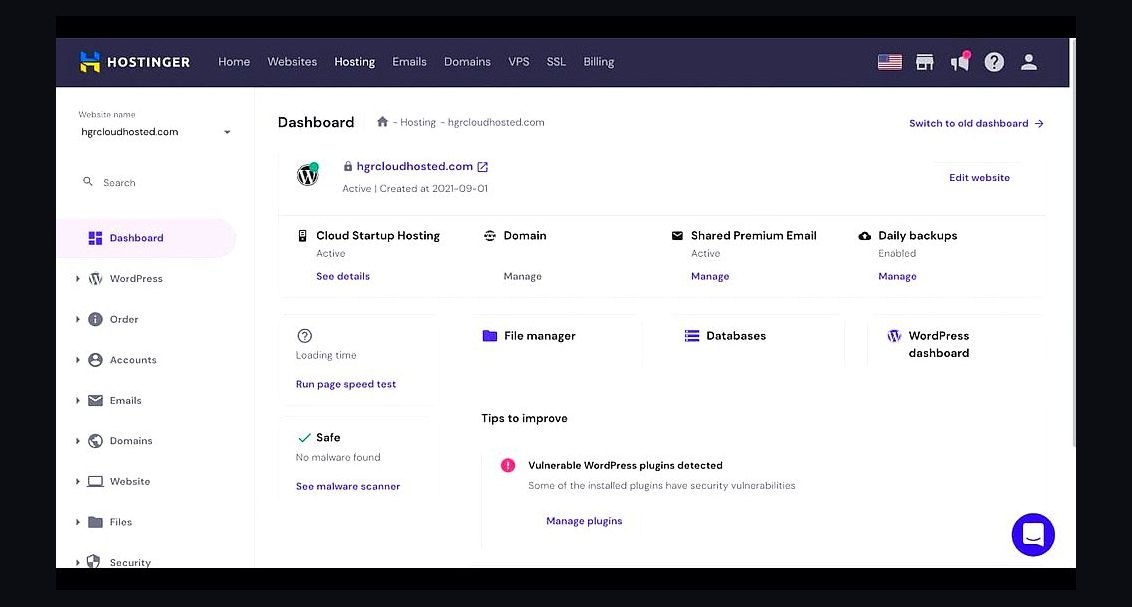Open VPS in the top navigation

coord(518,62)
